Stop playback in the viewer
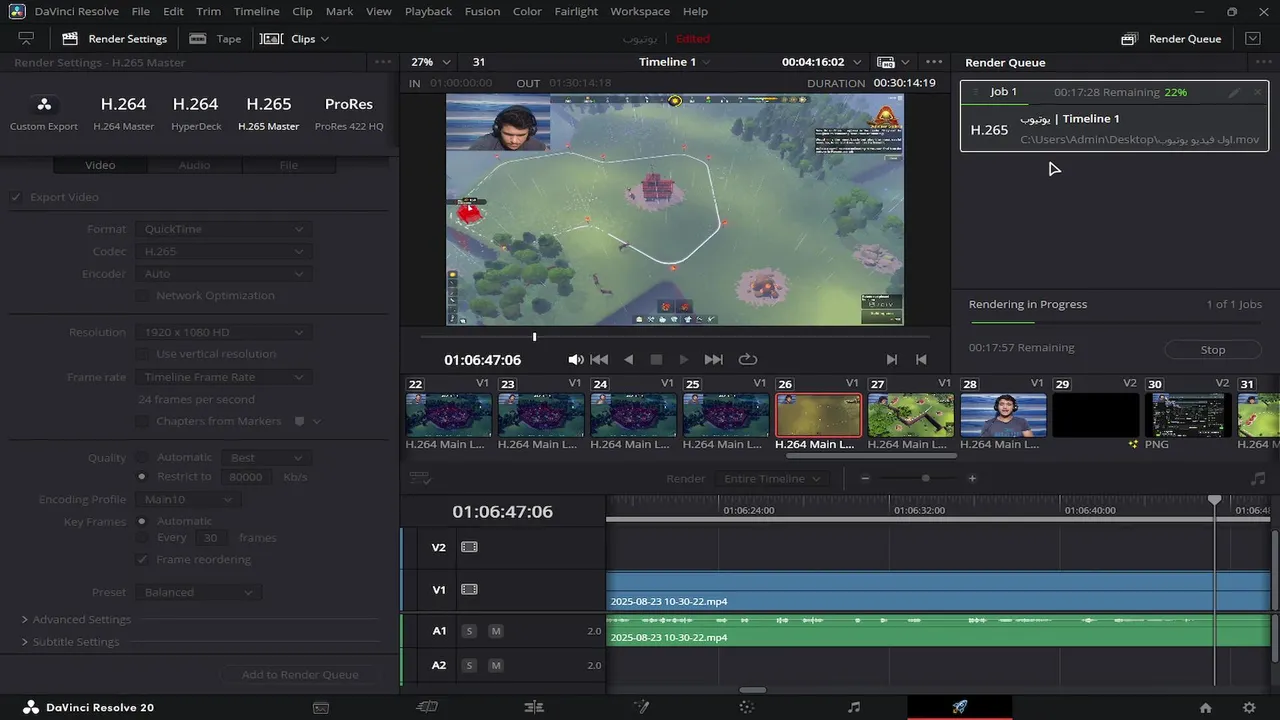This screenshot has width=1280, height=720. pos(656,360)
